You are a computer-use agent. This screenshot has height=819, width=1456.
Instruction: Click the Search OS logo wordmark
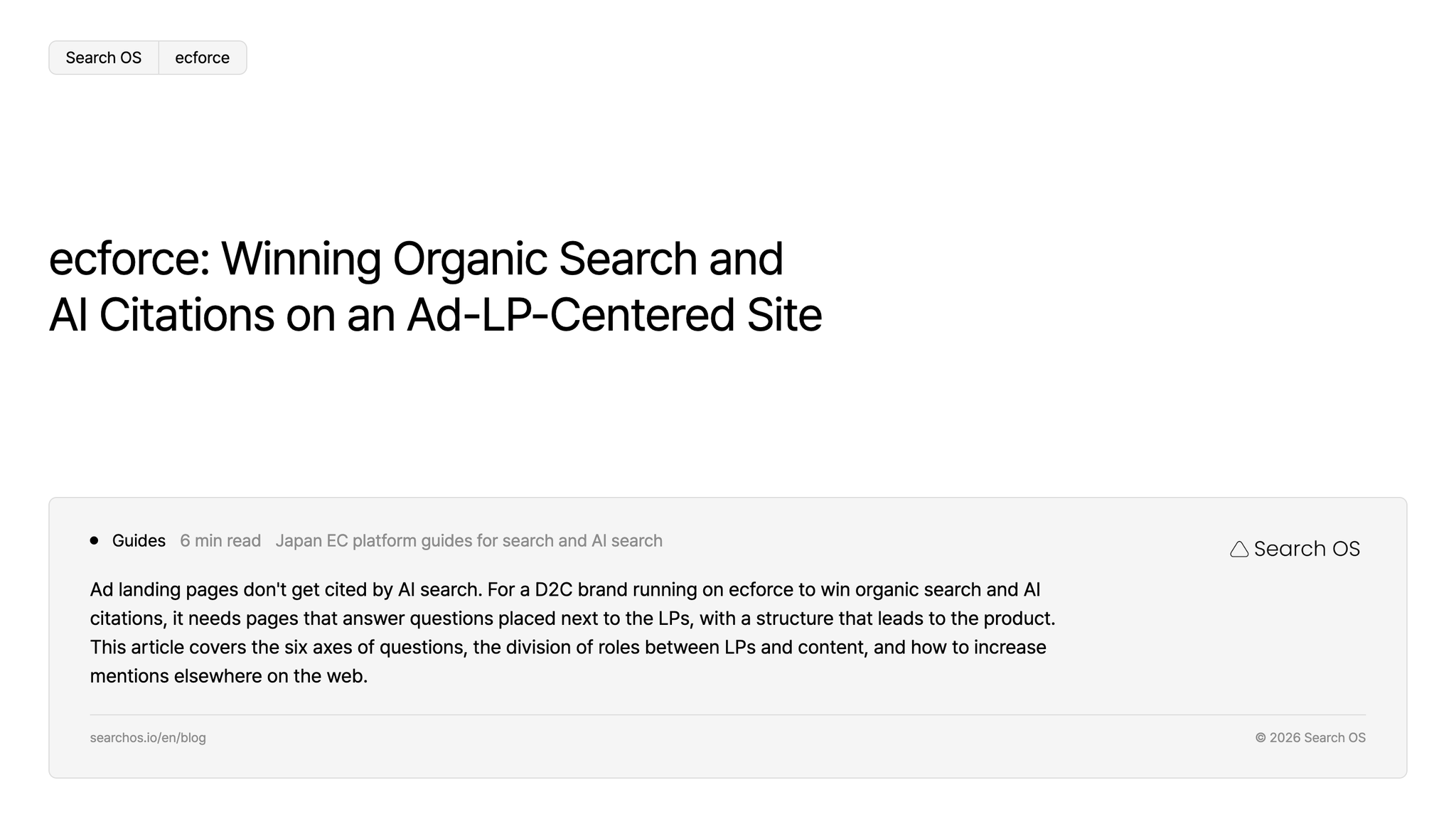1307,549
